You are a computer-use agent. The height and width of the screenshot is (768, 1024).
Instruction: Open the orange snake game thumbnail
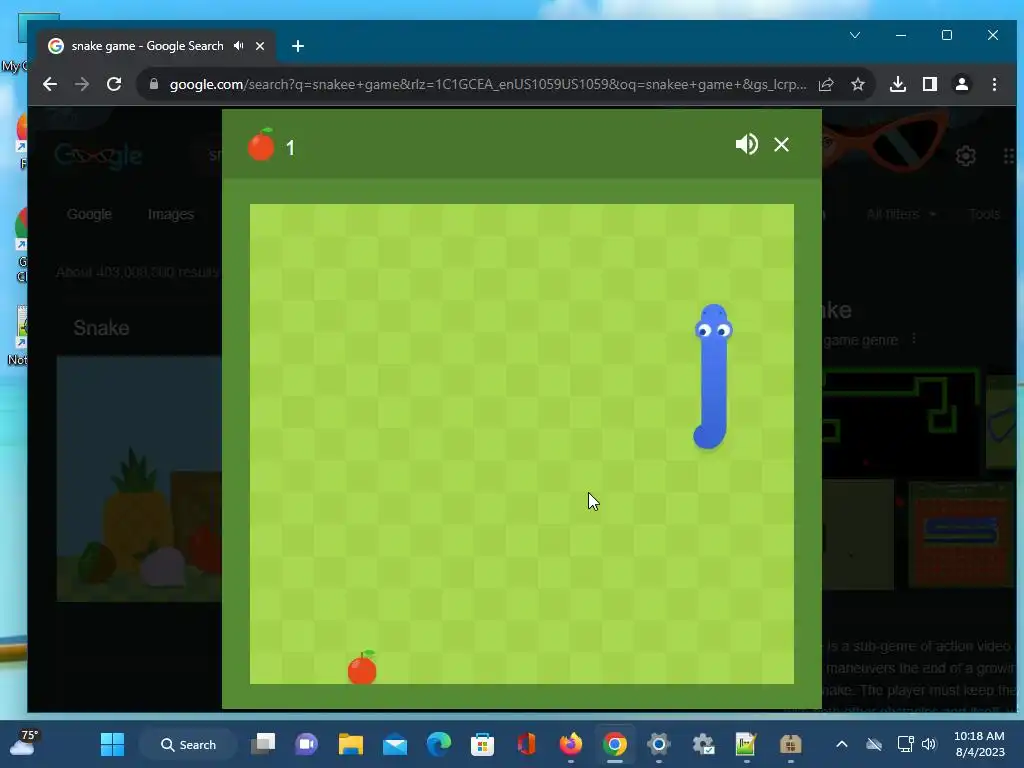pyautogui.click(x=961, y=535)
